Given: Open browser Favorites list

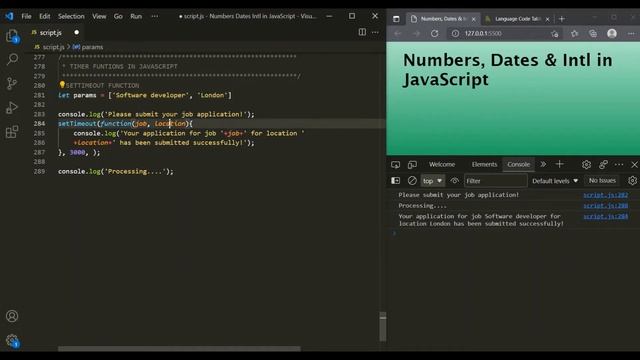Looking at the screenshot, I should click(x=574, y=33).
